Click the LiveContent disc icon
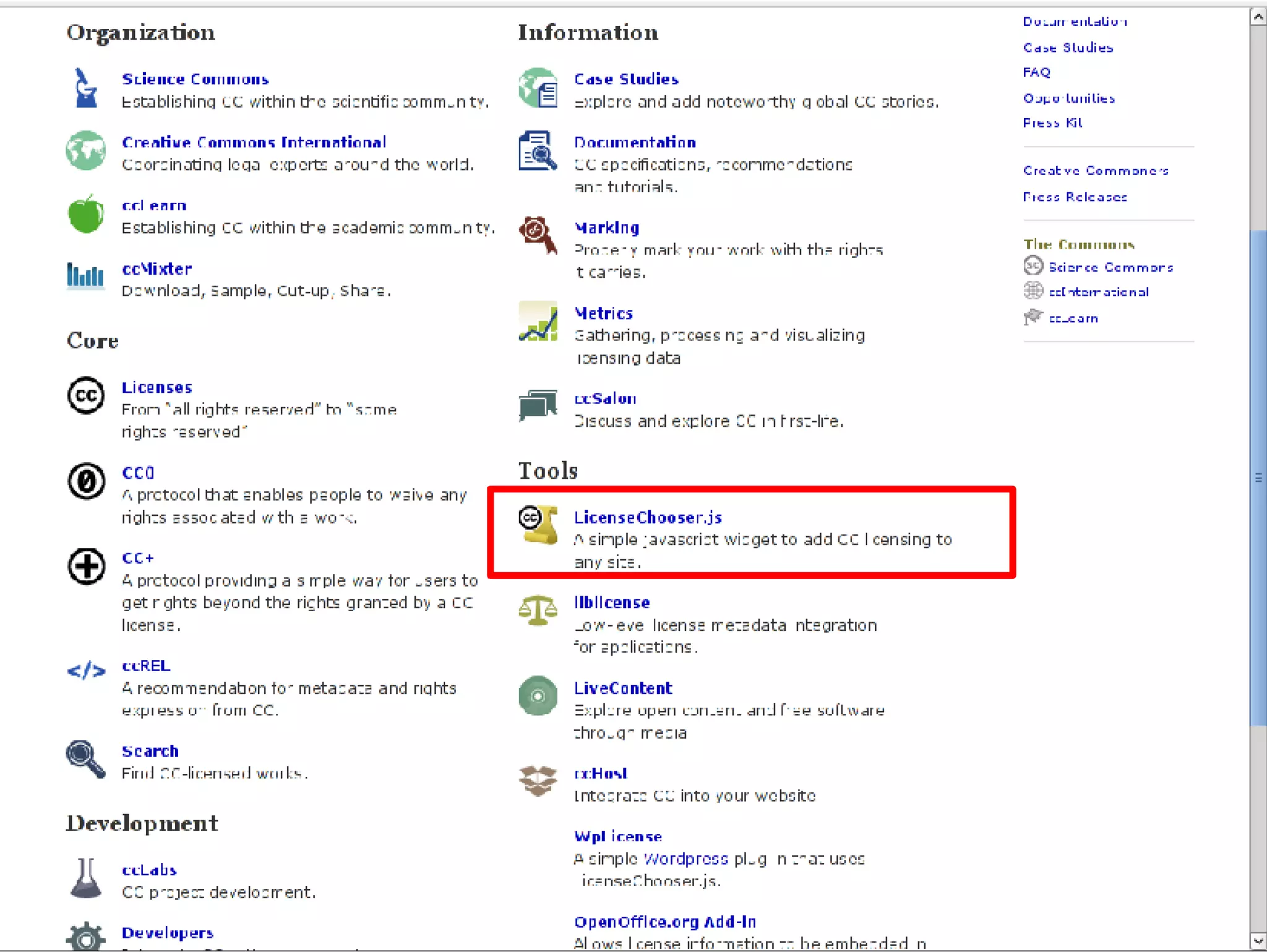 tap(537, 695)
